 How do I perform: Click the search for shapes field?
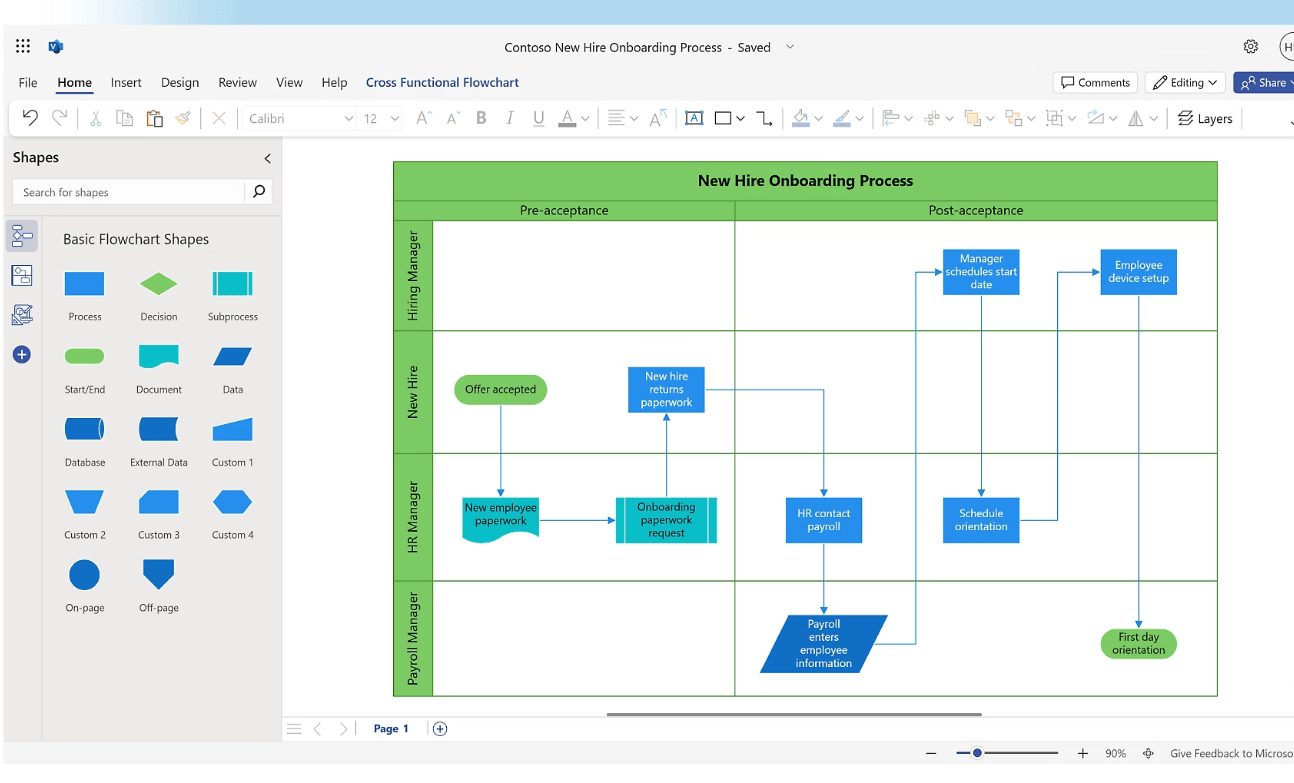130,191
